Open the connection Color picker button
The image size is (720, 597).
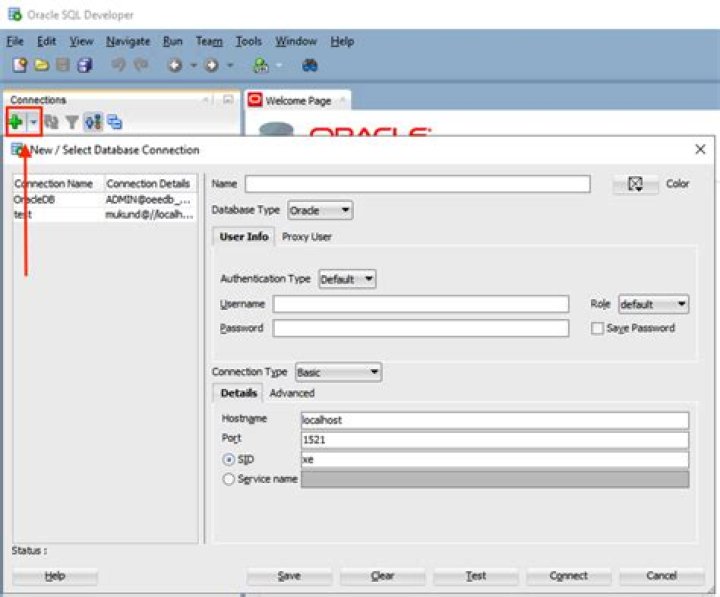click(x=636, y=184)
